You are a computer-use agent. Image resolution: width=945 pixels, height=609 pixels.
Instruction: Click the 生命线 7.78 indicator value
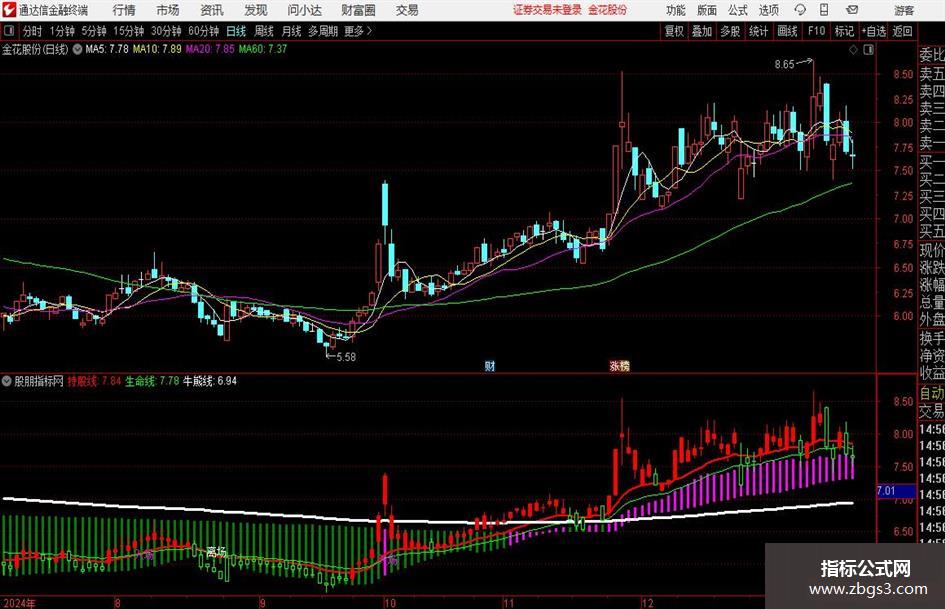pyautogui.click(x=152, y=381)
